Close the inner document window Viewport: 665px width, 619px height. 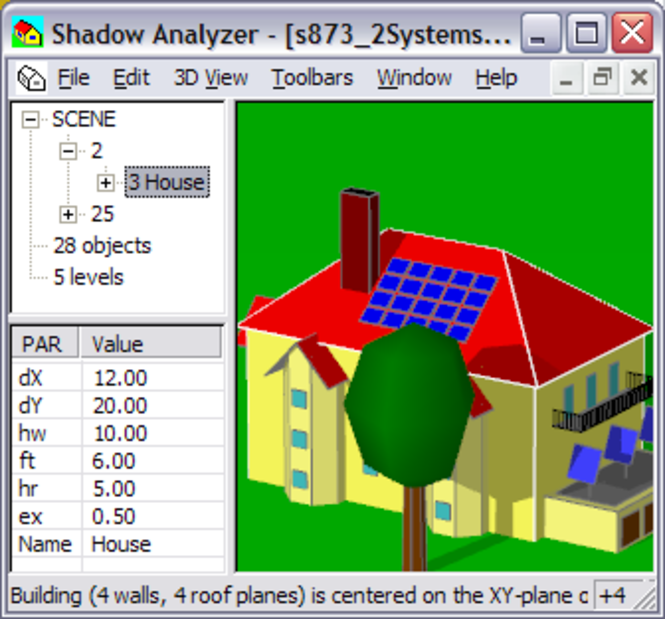tap(639, 78)
